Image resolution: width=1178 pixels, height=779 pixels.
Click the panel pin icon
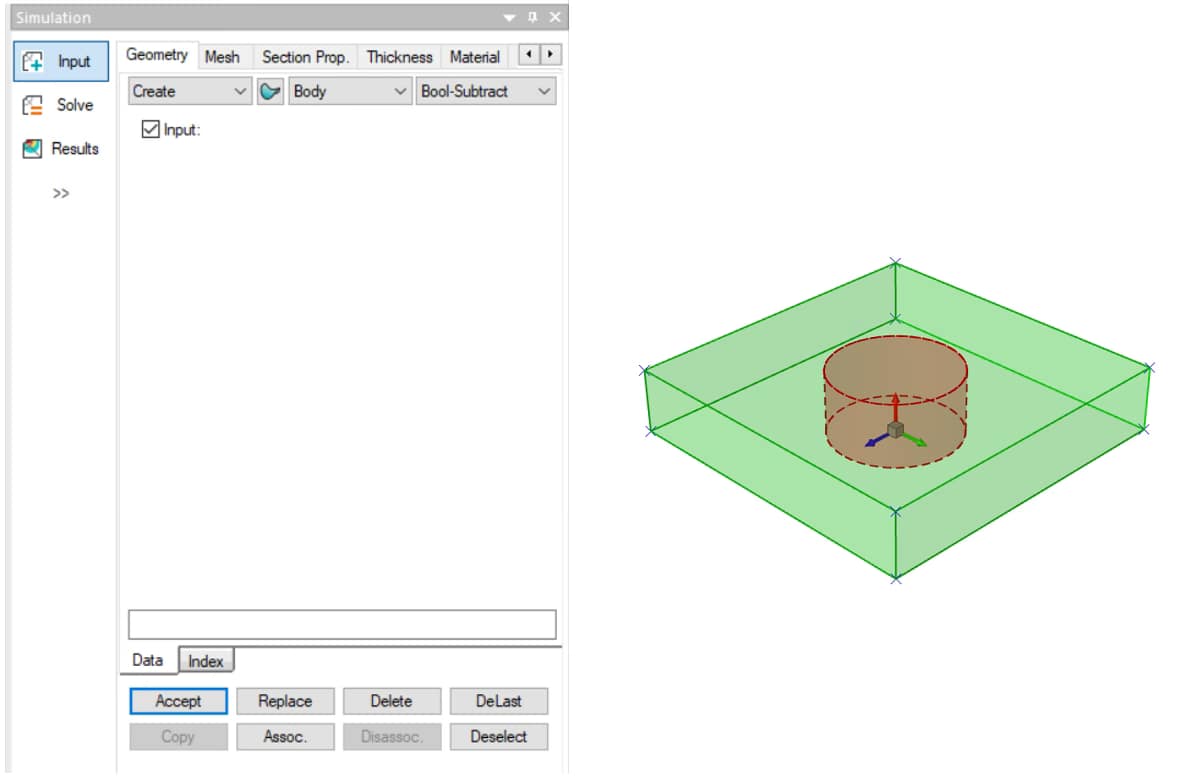(533, 18)
